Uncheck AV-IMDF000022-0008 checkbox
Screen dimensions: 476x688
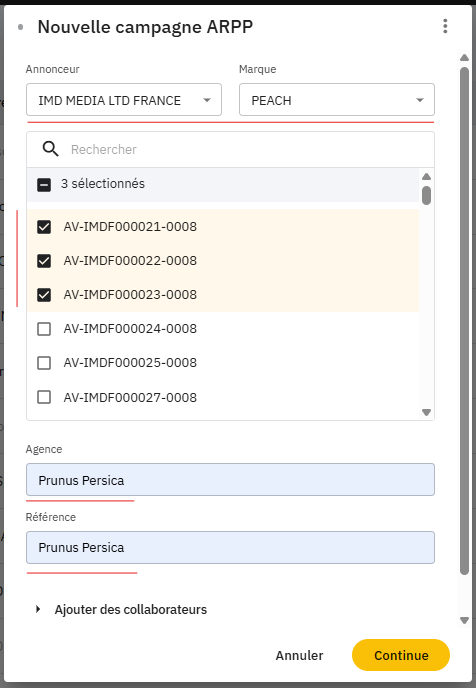pyautogui.click(x=44, y=261)
